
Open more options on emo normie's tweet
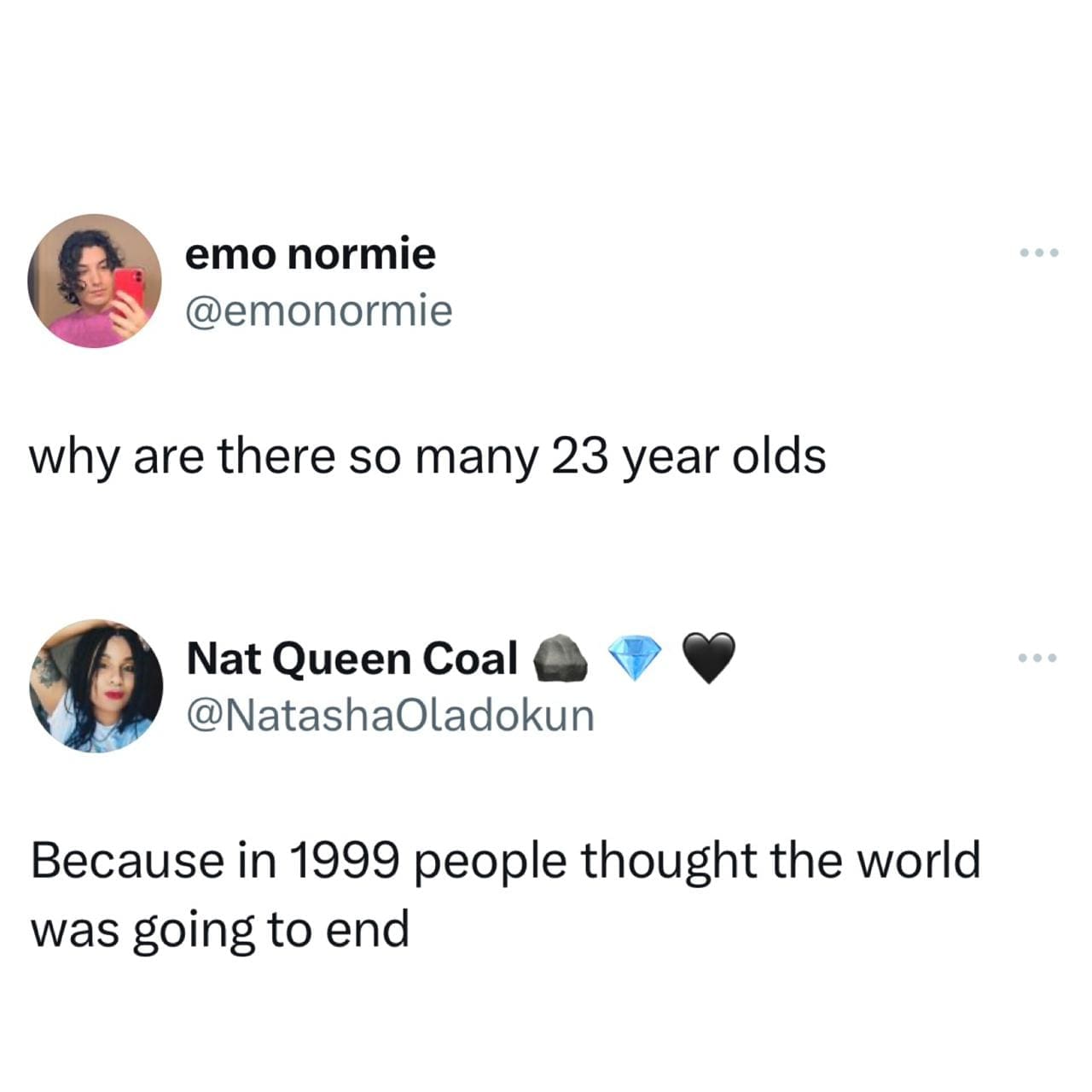click(x=1039, y=253)
